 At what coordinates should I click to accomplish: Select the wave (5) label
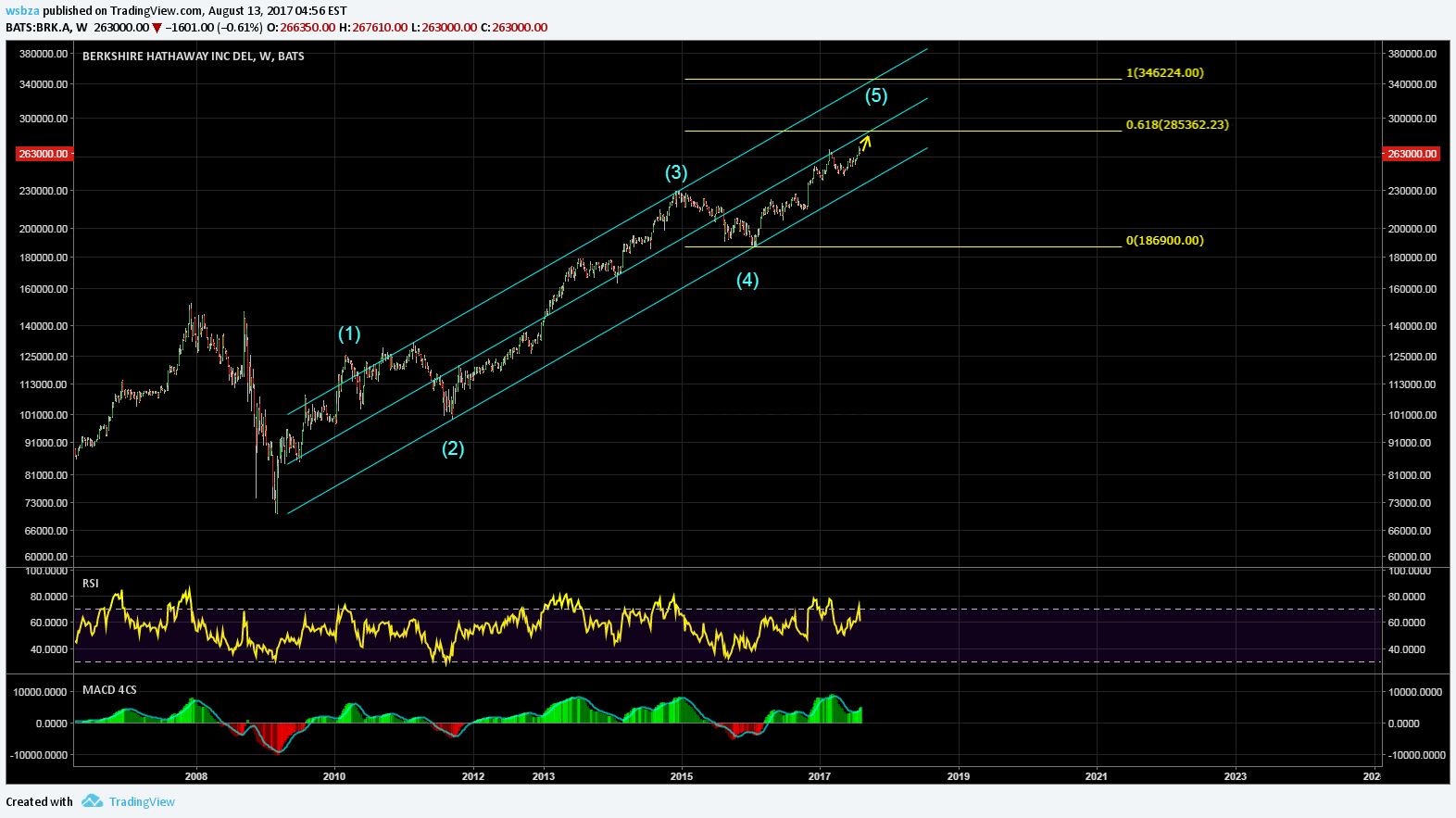(876, 95)
